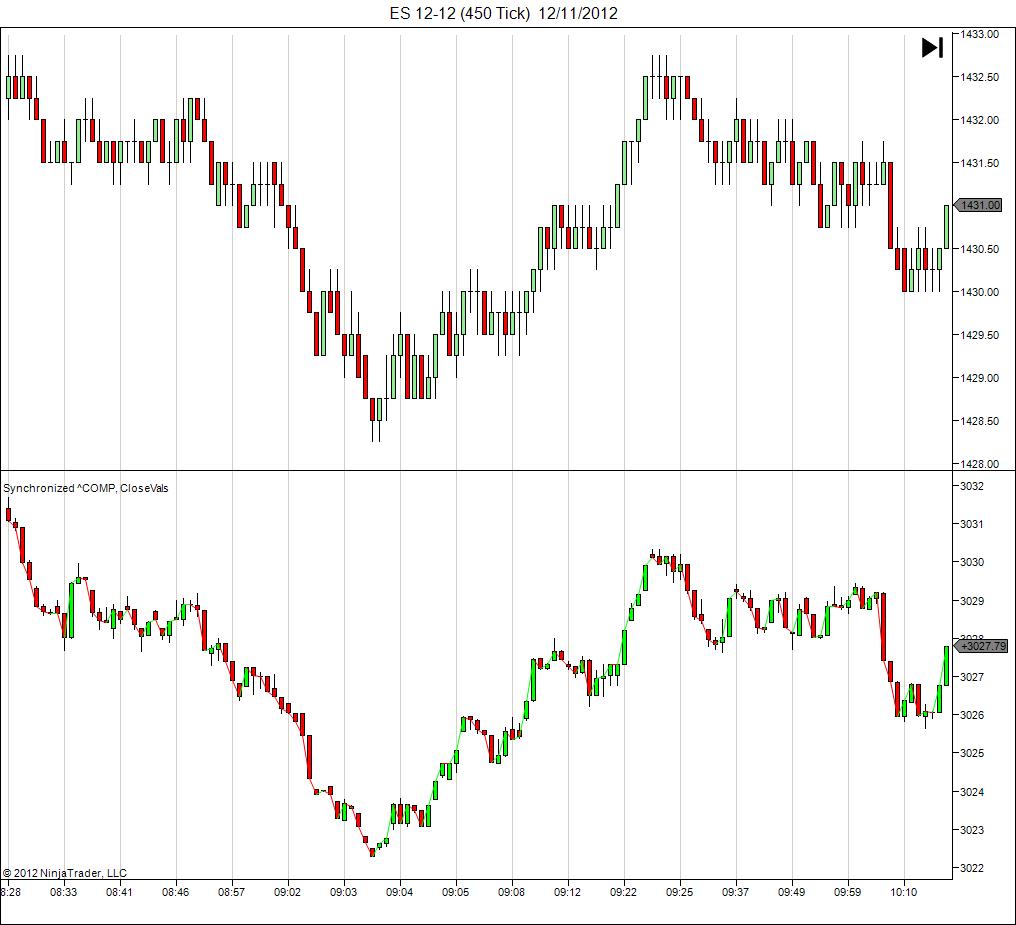Click the 09:03 time axis label
The height and width of the screenshot is (925, 1016).
point(343,892)
